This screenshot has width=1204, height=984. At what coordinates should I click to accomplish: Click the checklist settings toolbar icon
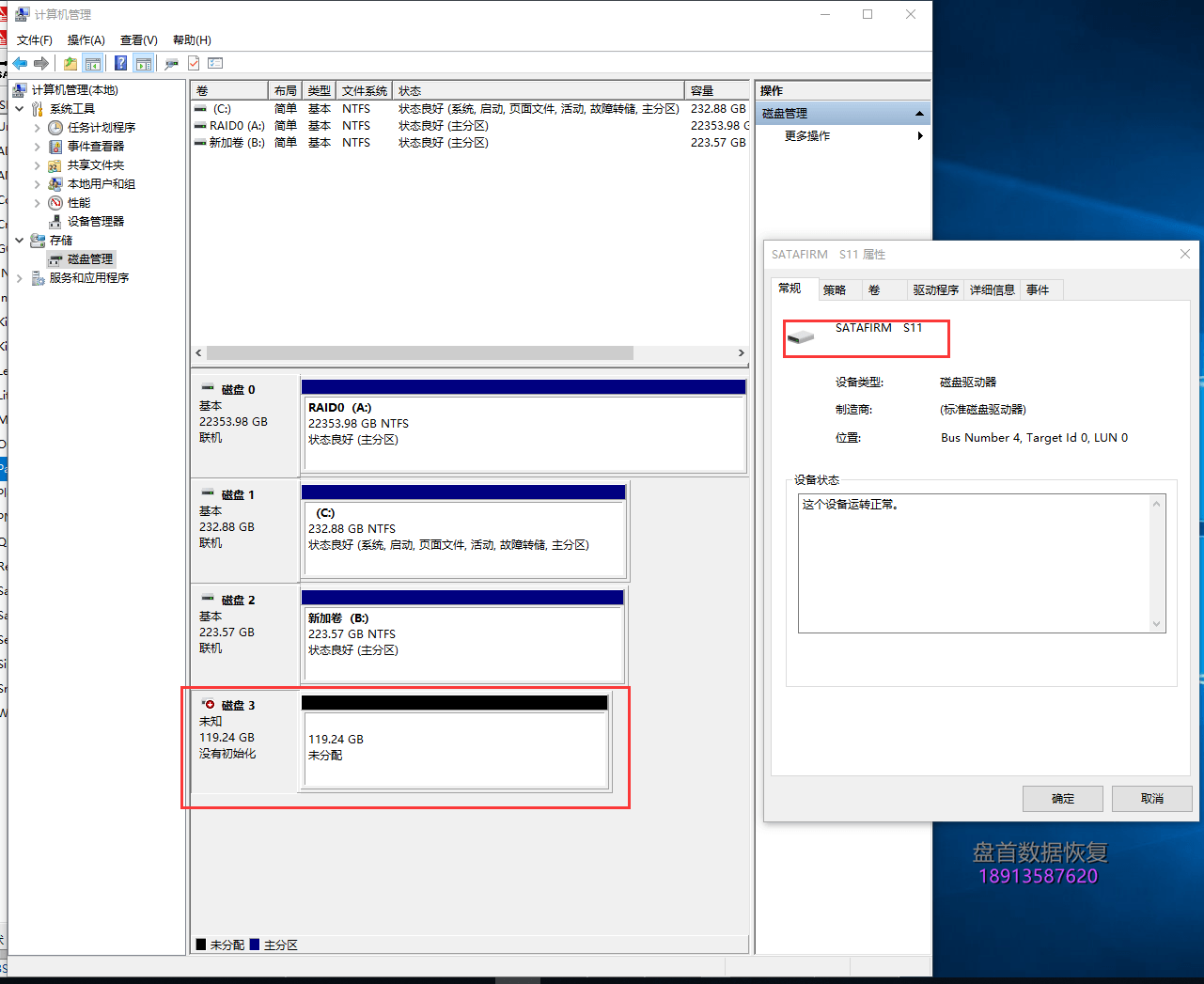click(x=215, y=63)
